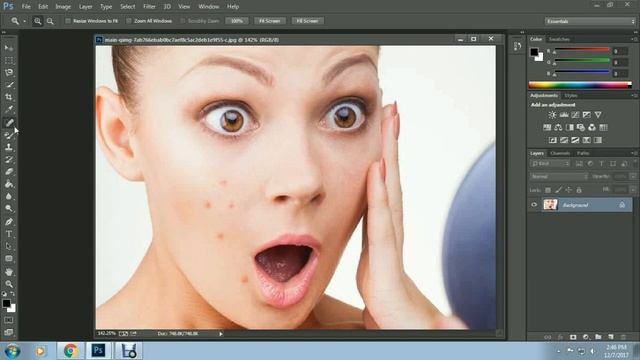640x360 pixels.
Task: Toggle Quick Mask mode in toolbox
Action: coord(9,320)
